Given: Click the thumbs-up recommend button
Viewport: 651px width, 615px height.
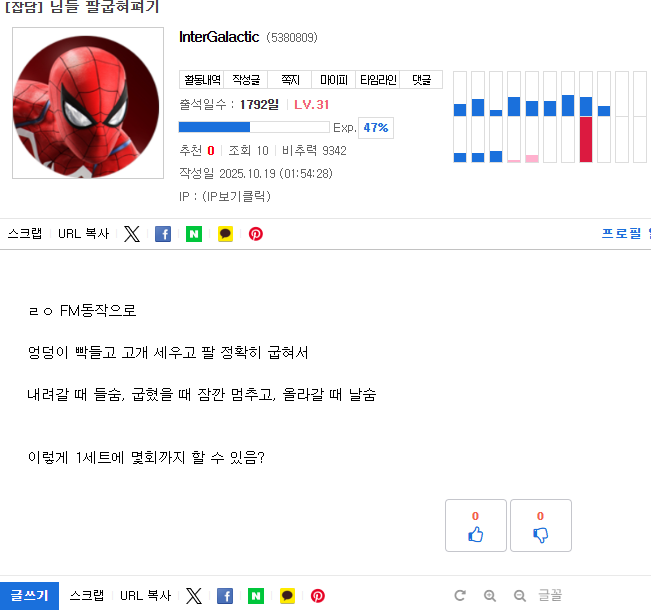Looking at the screenshot, I should pyautogui.click(x=476, y=526).
